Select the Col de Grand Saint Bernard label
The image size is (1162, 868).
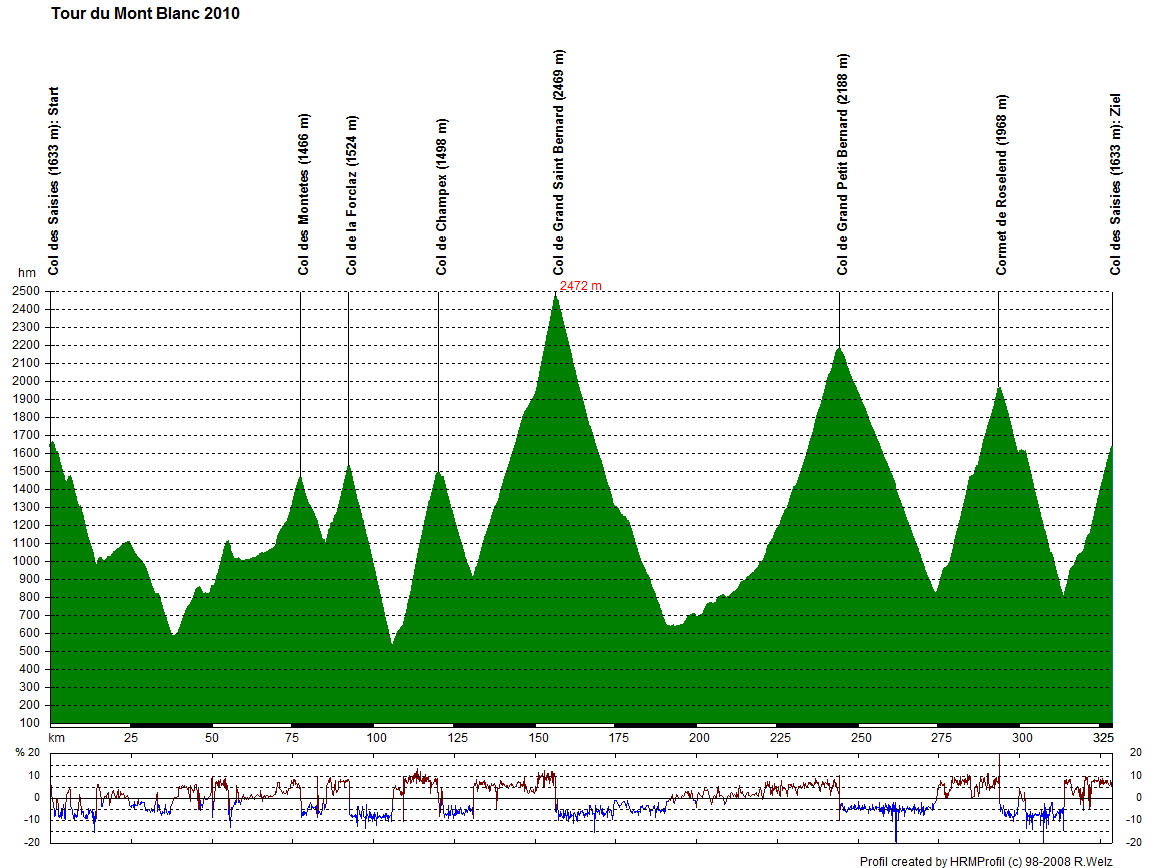pos(558,162)
